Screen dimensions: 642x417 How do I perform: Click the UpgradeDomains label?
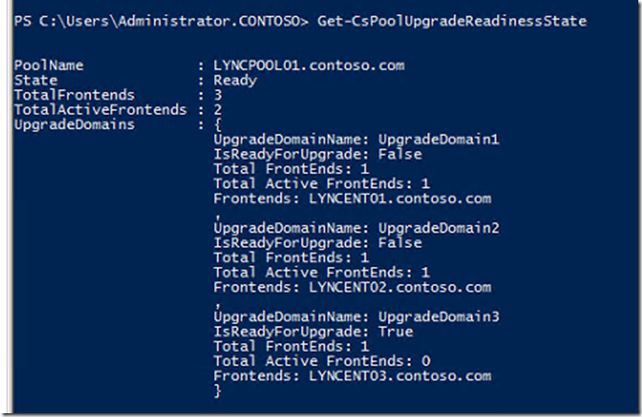(x=74, y=125)
